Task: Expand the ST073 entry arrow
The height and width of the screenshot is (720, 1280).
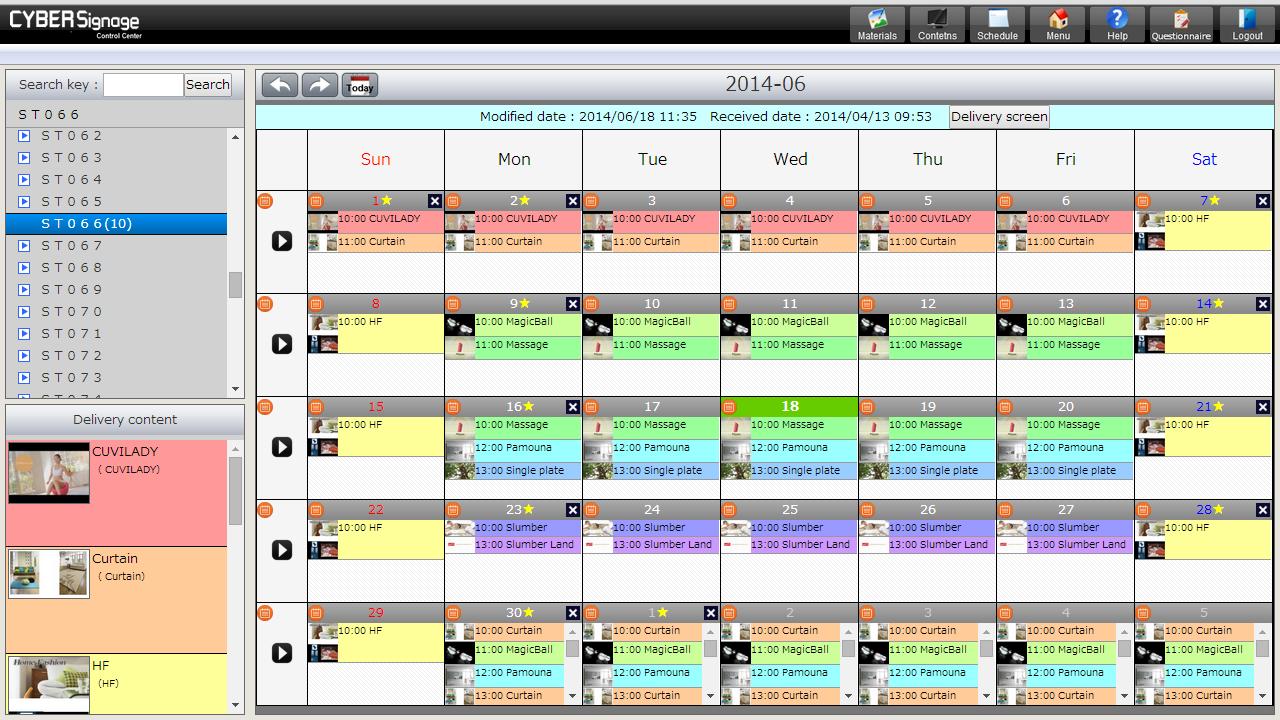Action: click(x=25, y=378)
